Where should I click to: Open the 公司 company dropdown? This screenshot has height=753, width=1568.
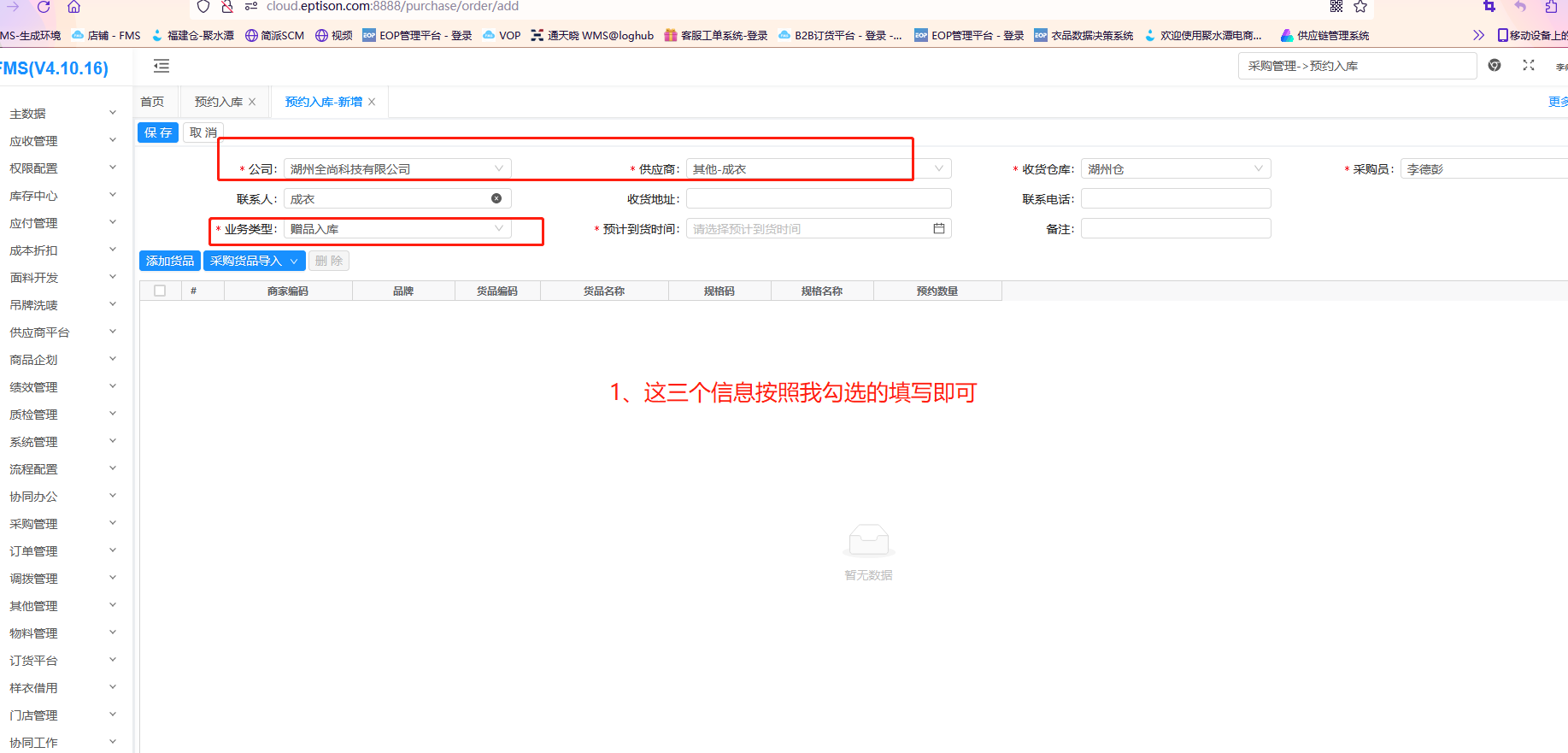[x=397, y=168]
